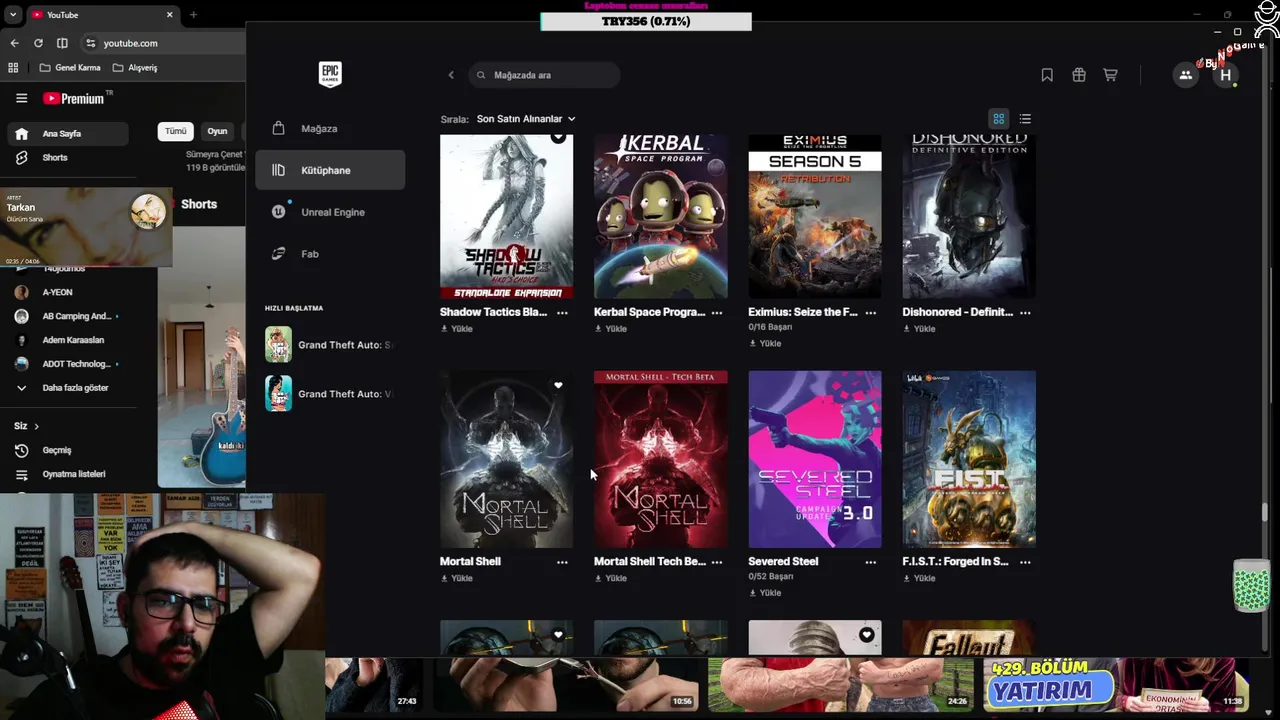Switch library to list view
The image size is (1280, 720).
1025,119
